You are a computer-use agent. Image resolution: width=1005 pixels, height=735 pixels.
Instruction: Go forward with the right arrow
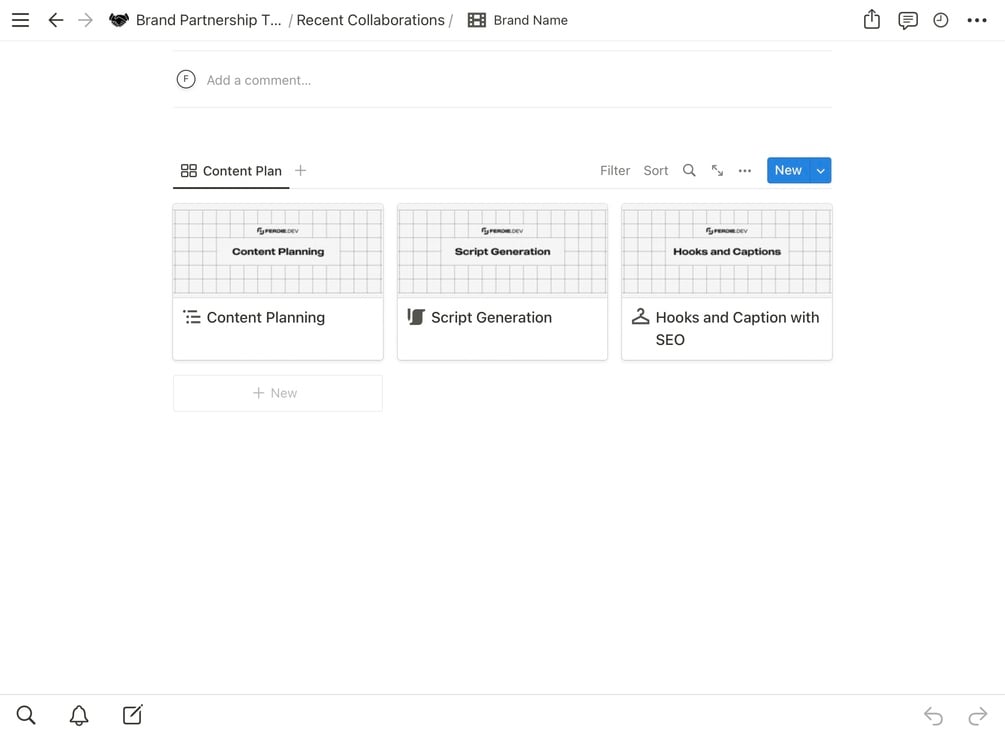(x=86, y=20)
